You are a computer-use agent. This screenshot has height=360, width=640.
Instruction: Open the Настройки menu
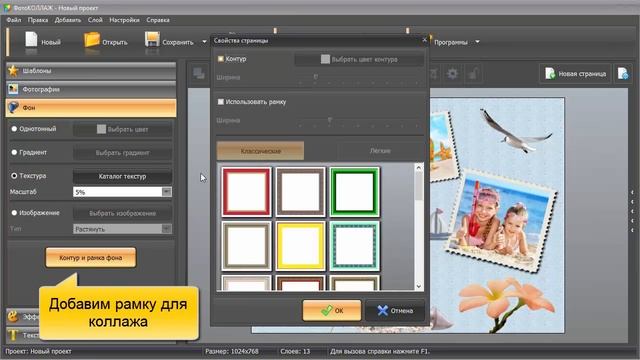(x=124, y=20)
